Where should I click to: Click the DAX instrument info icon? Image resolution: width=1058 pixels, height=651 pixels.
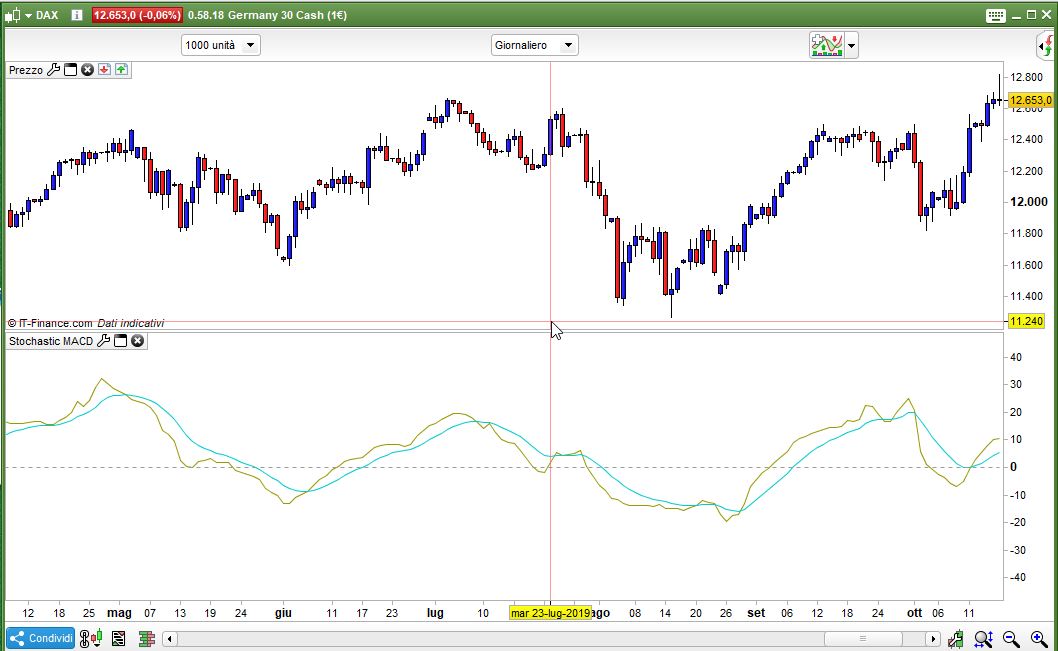pyautogui.click(x=77, y=15)
